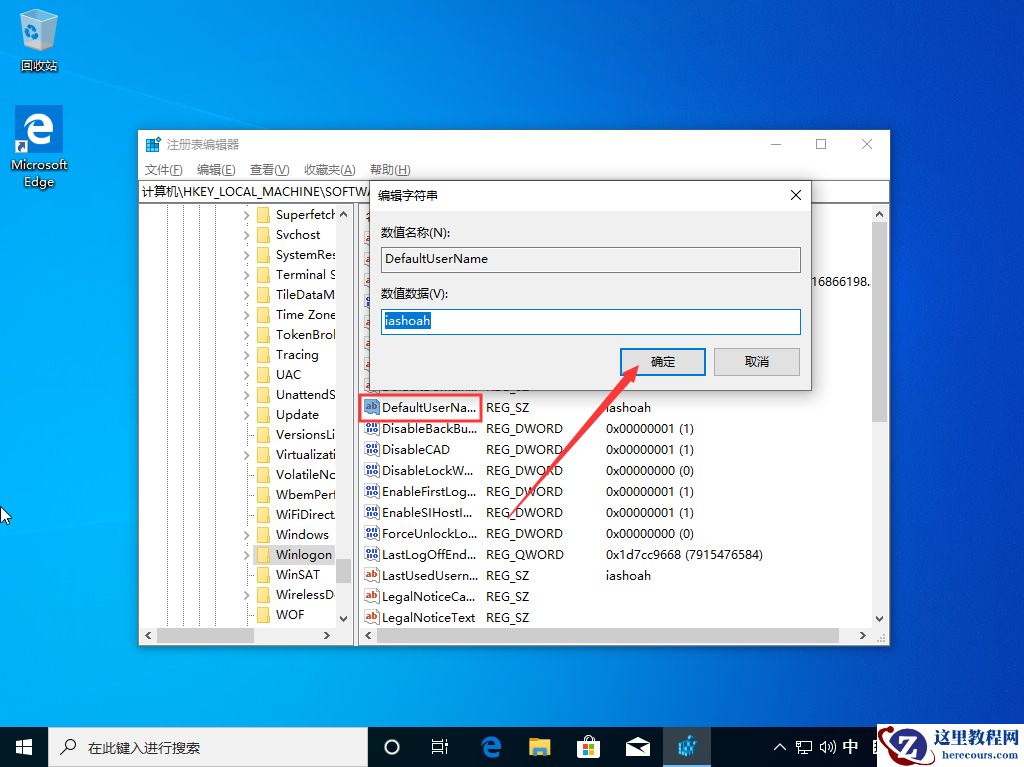
Task: Select the ForceUnlockLogon DWORD value icon
Action: (x=371, y=533)
